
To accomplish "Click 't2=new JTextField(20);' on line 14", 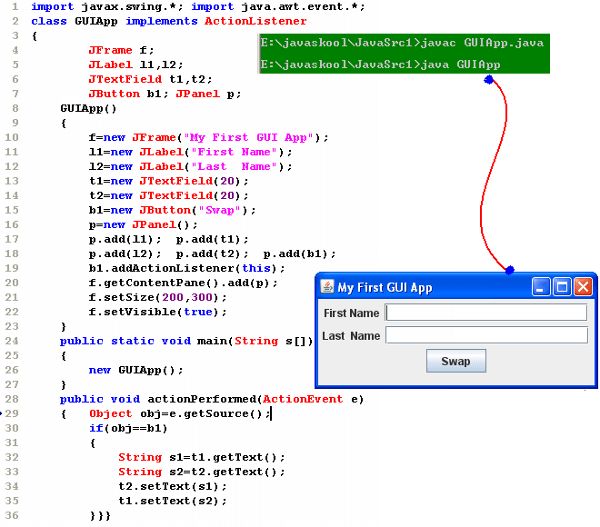I will click(168, 196).
